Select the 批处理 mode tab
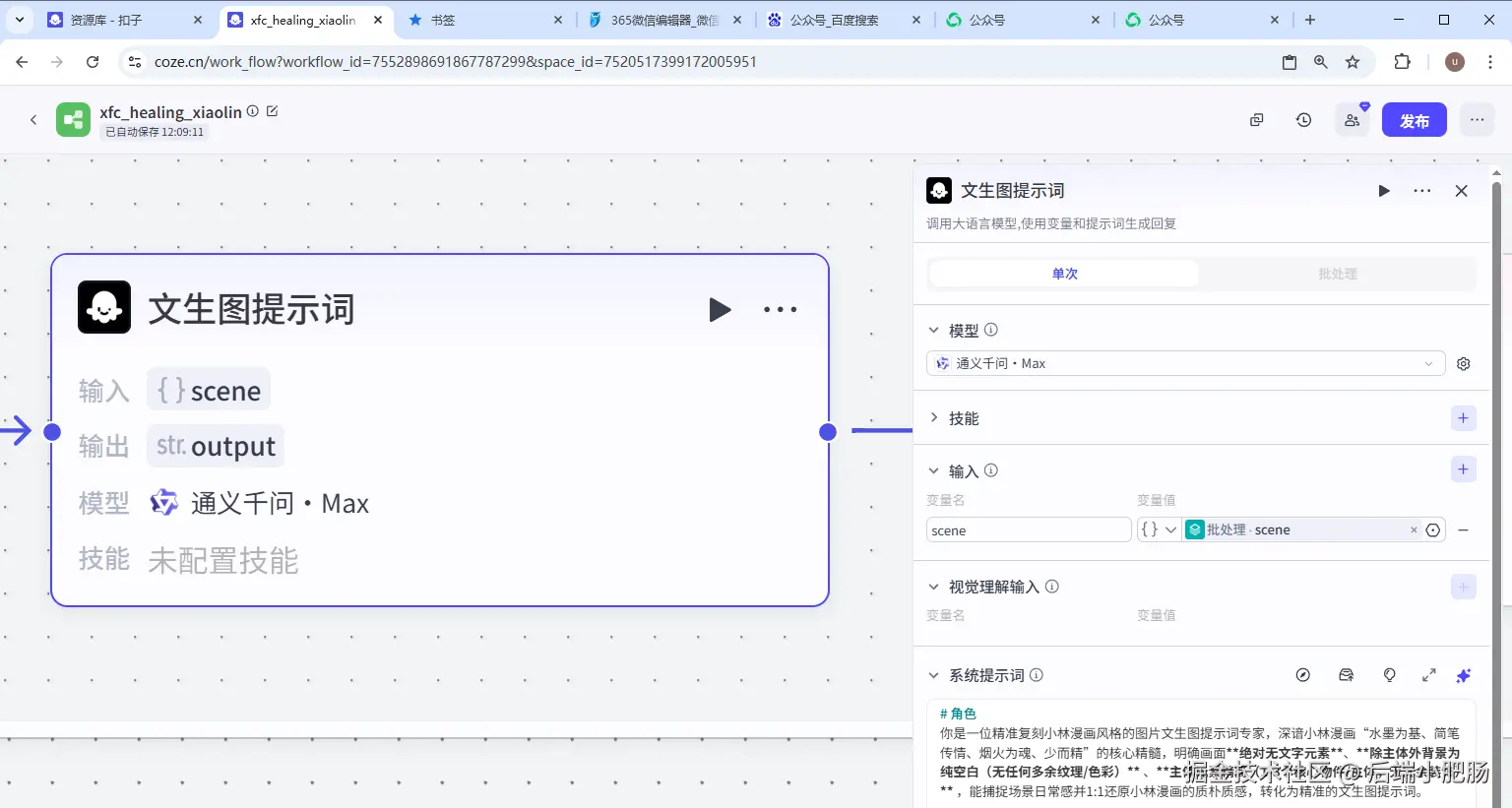The height and width of the screenshot is (808, 1512). click(1338, 274)
